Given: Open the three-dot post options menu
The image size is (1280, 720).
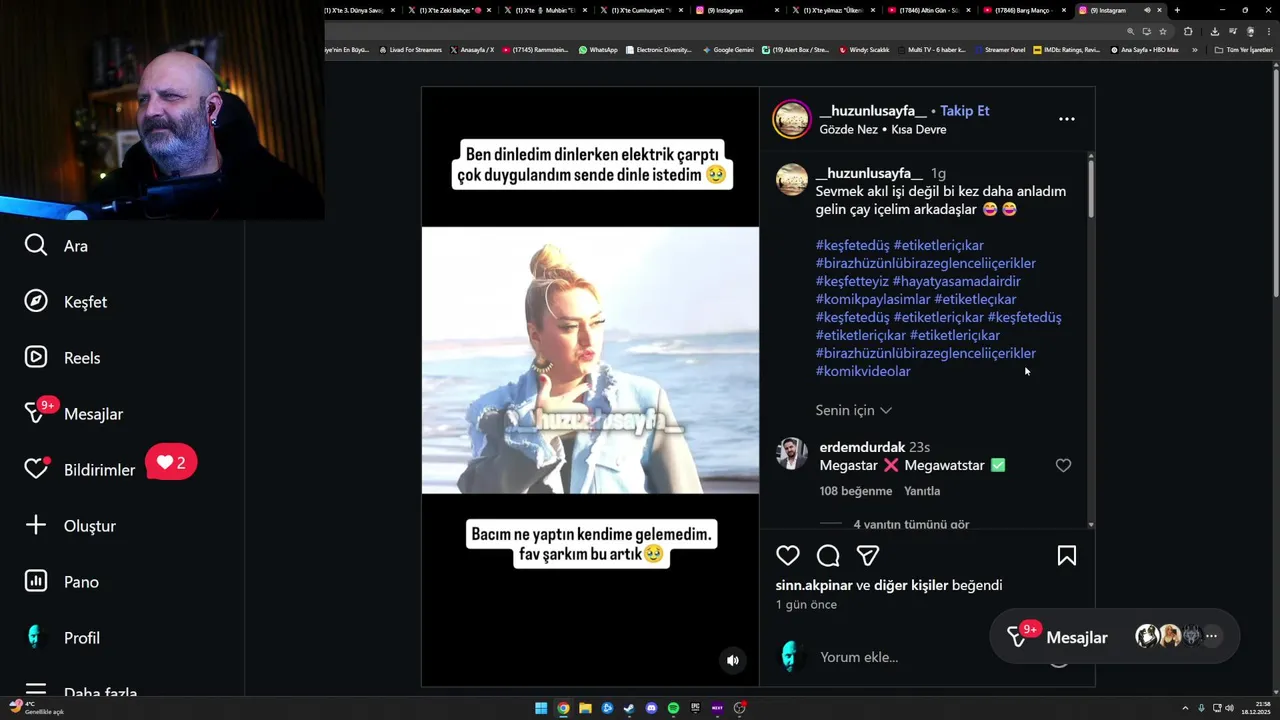Looking at the screenshot, I should pyautogui.click(x=1067, y=119).
